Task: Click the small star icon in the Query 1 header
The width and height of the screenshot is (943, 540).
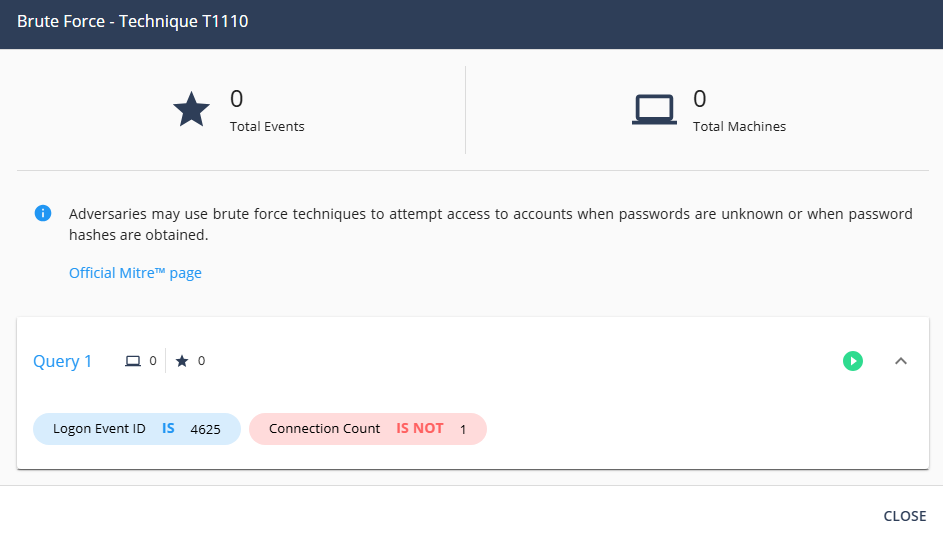Action: [x=181, y=361]
